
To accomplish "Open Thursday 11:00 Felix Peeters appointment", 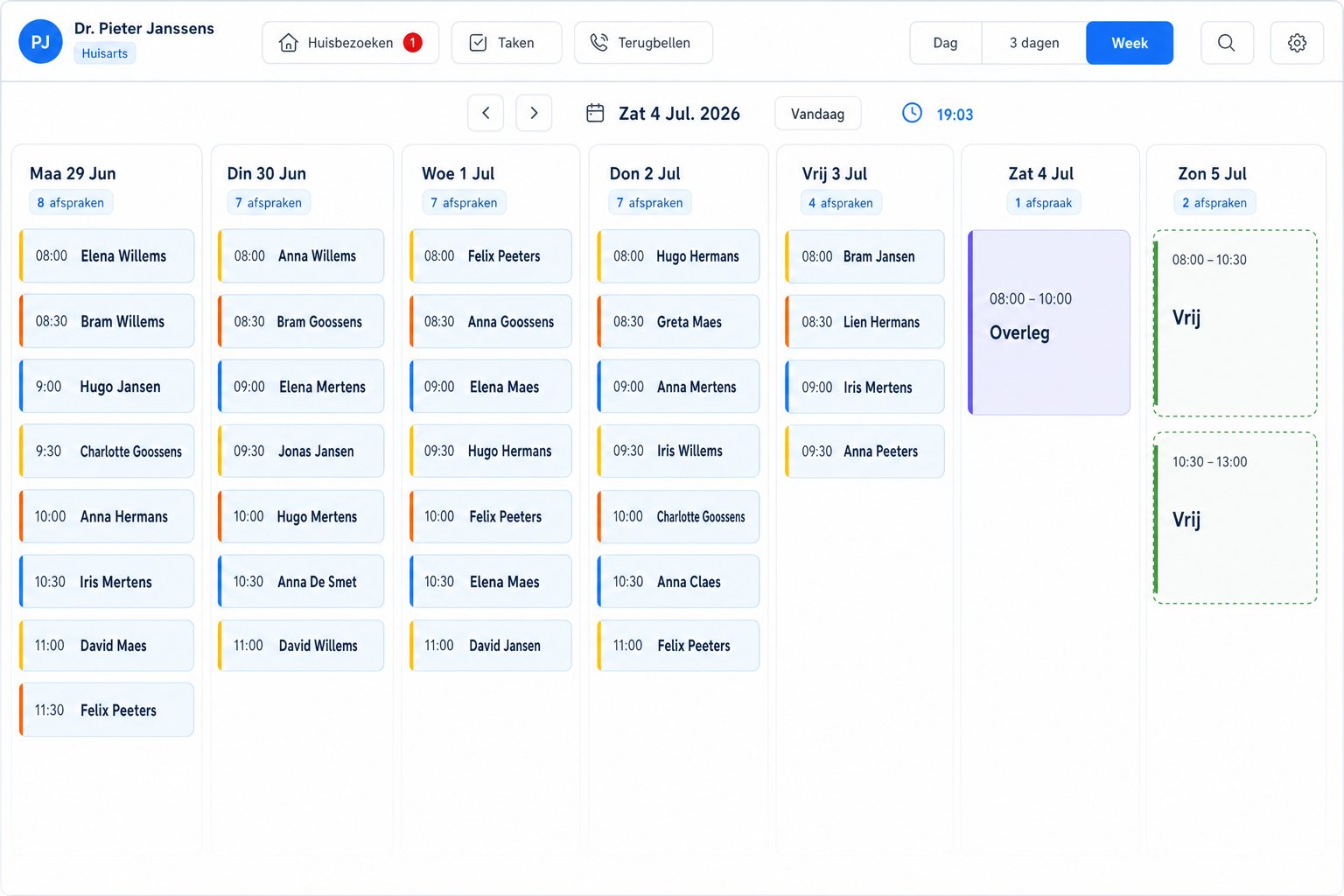I will [678, 646].
